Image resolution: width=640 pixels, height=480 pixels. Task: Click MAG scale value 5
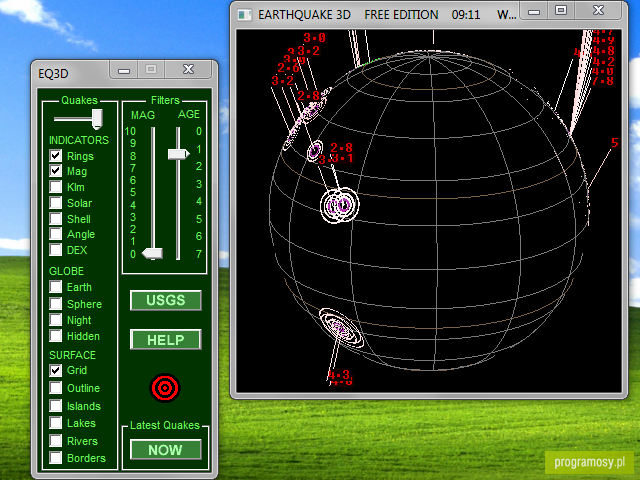point(133,192)
